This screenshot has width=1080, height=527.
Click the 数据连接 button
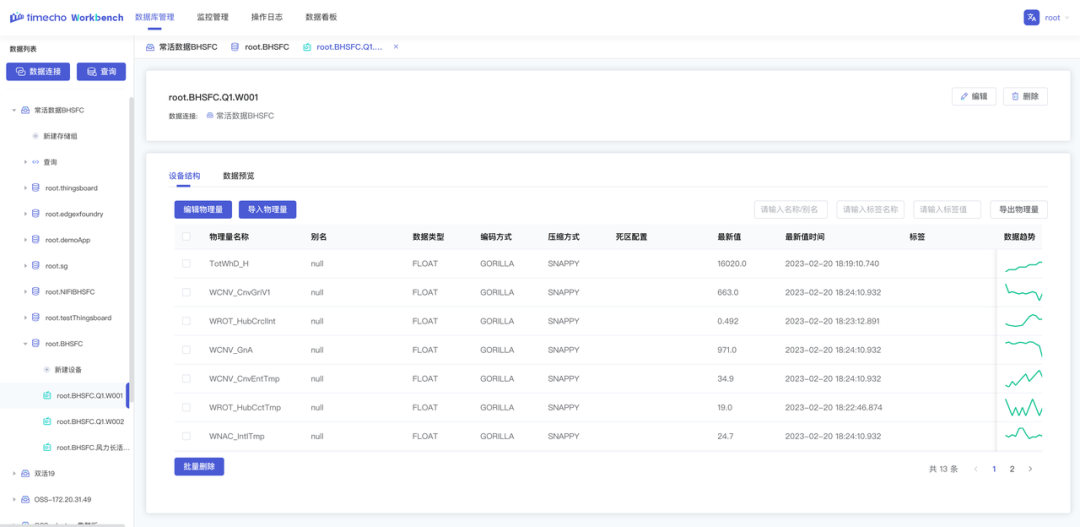coord(38,72)
